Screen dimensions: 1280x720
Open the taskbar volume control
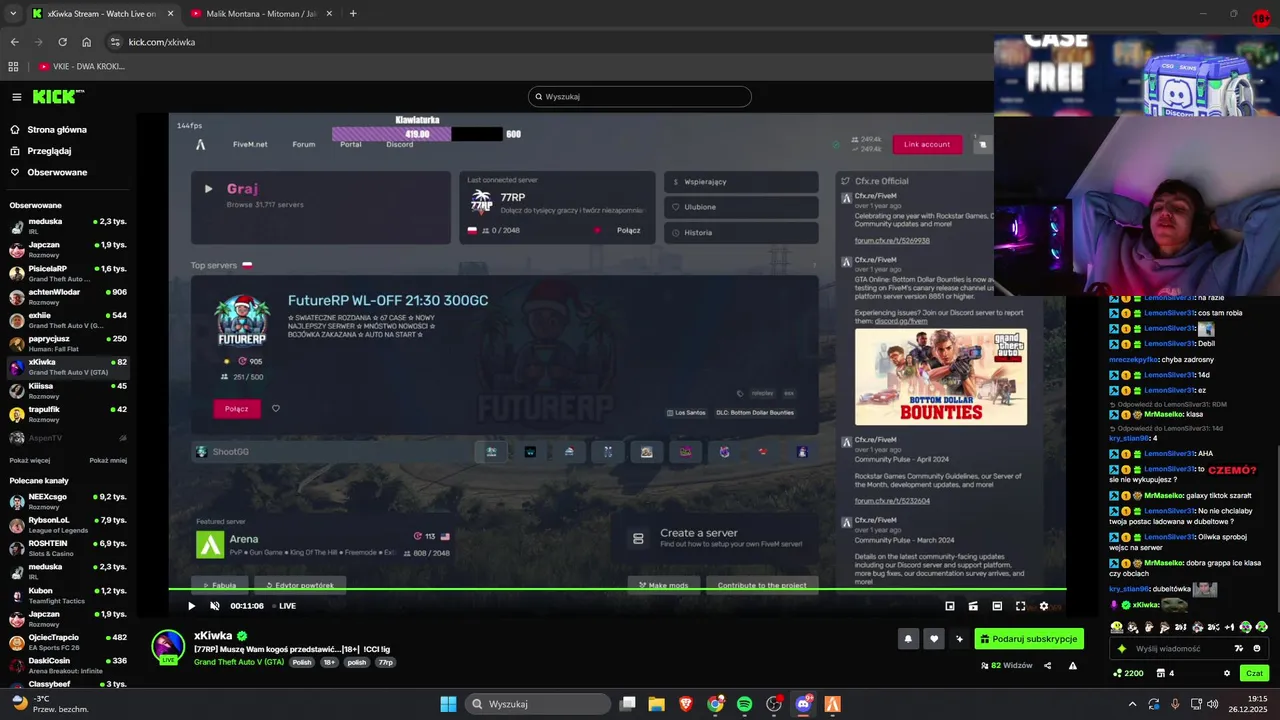tap(1215, 704)
